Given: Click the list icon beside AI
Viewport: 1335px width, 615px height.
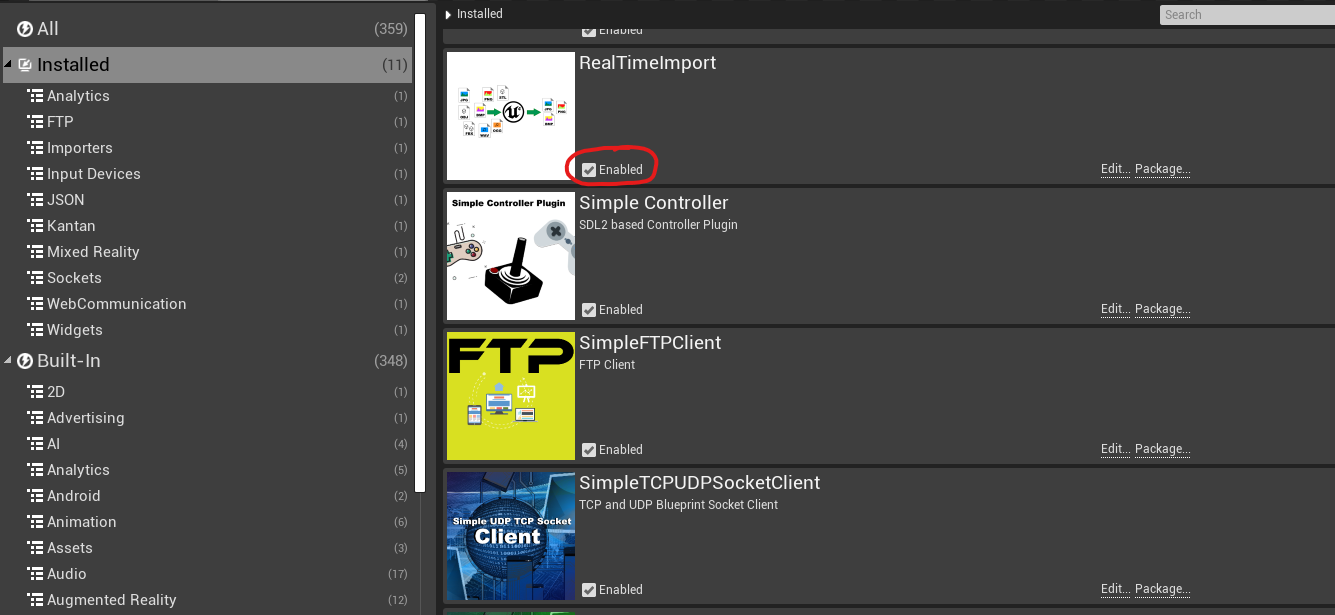Looking at the screenshot, I should point(35,444).
